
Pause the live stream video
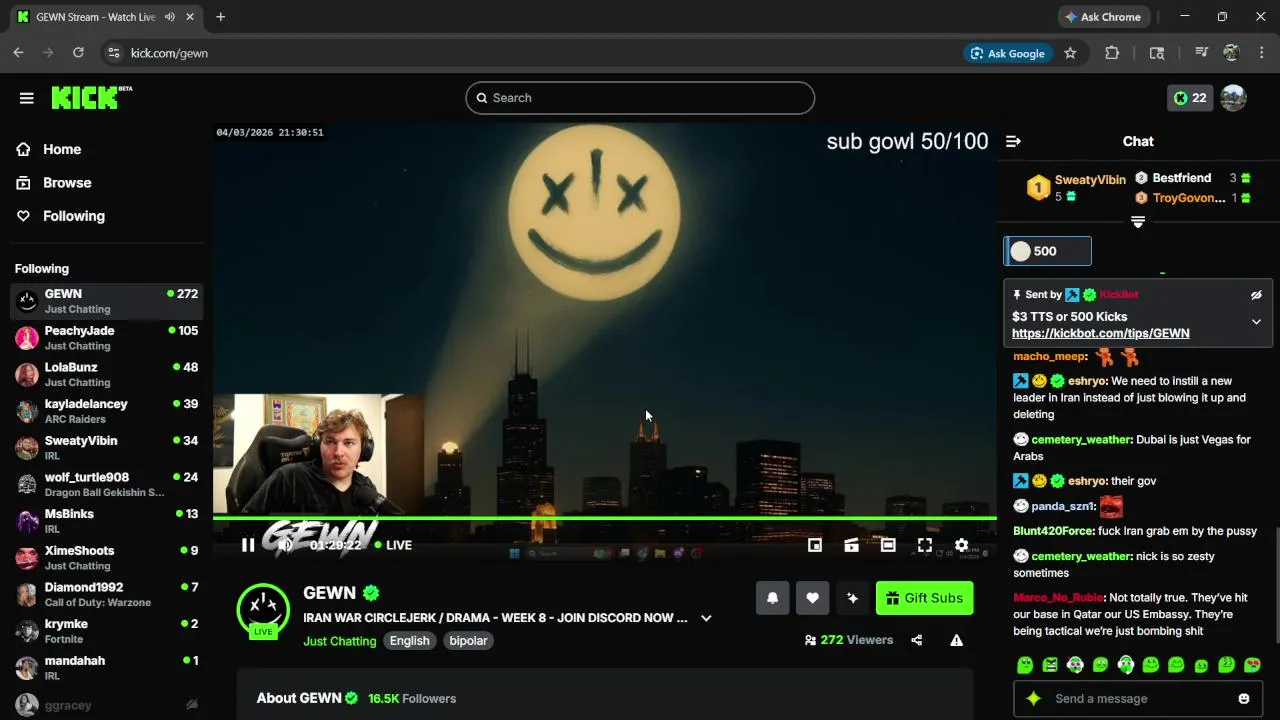(248, 545)
